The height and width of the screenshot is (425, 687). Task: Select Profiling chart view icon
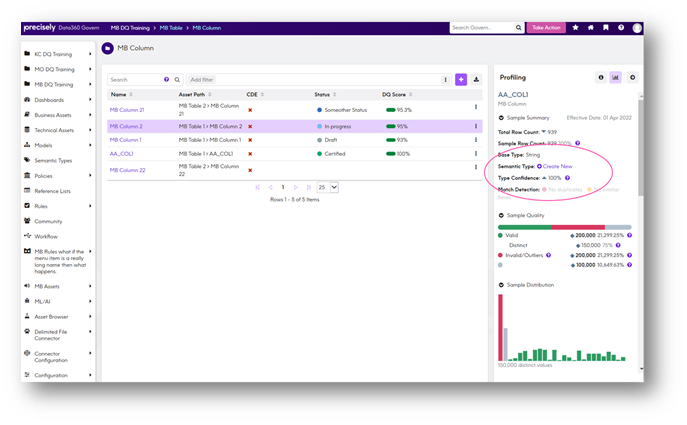[615, 78]
